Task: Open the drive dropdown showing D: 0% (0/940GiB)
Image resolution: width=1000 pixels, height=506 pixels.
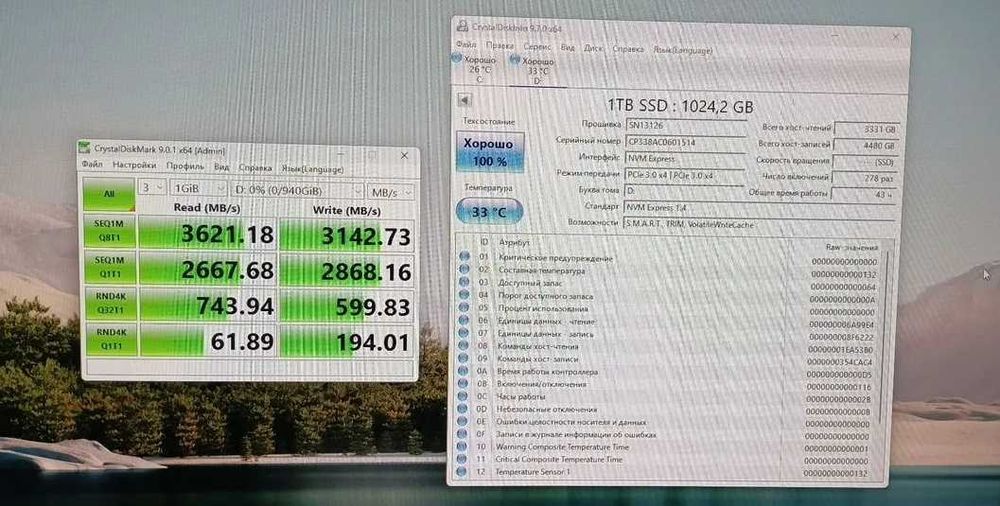Action: click(x=297, y=190)
